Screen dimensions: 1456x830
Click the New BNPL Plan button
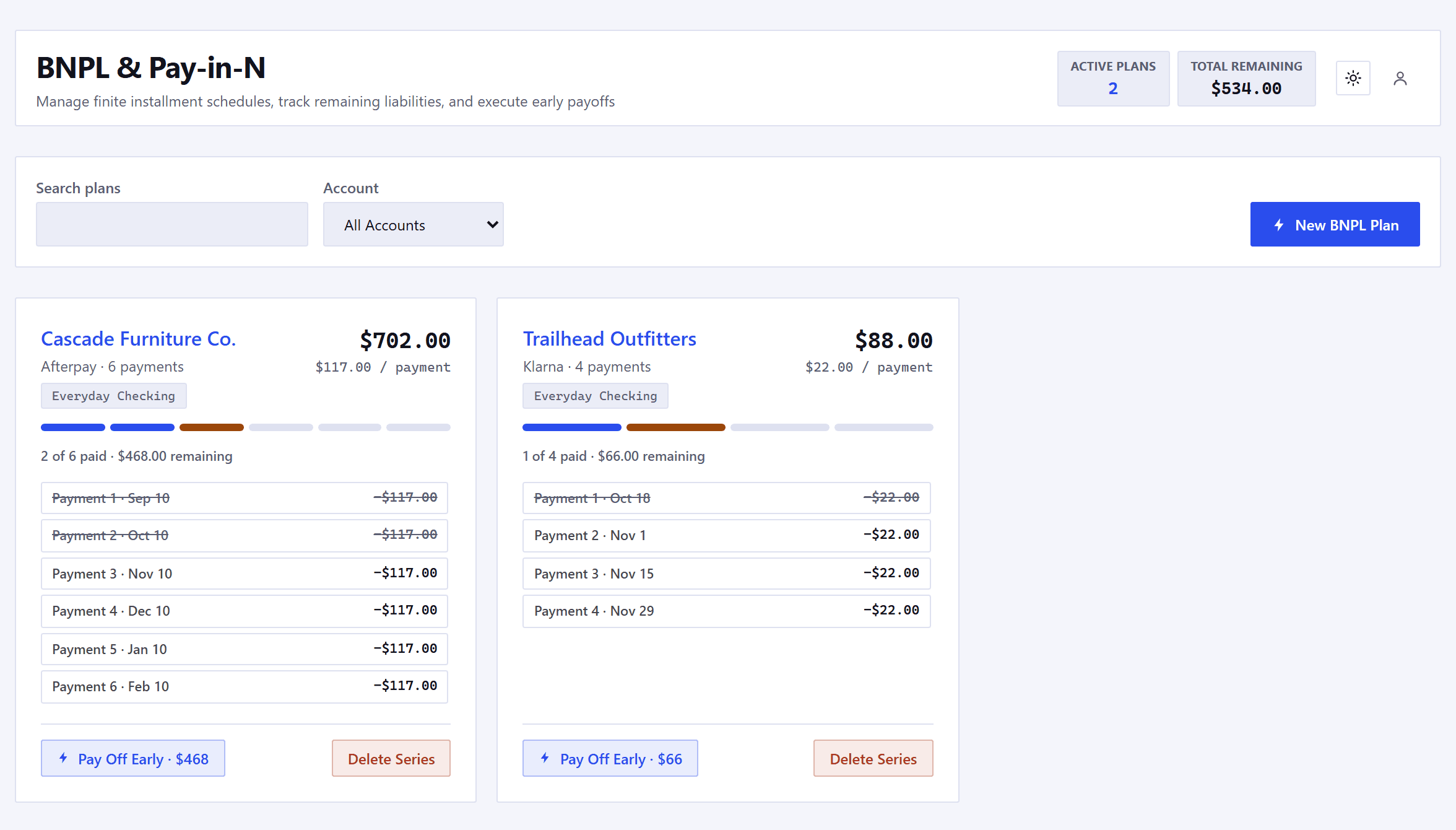[x=1335, y=224]
